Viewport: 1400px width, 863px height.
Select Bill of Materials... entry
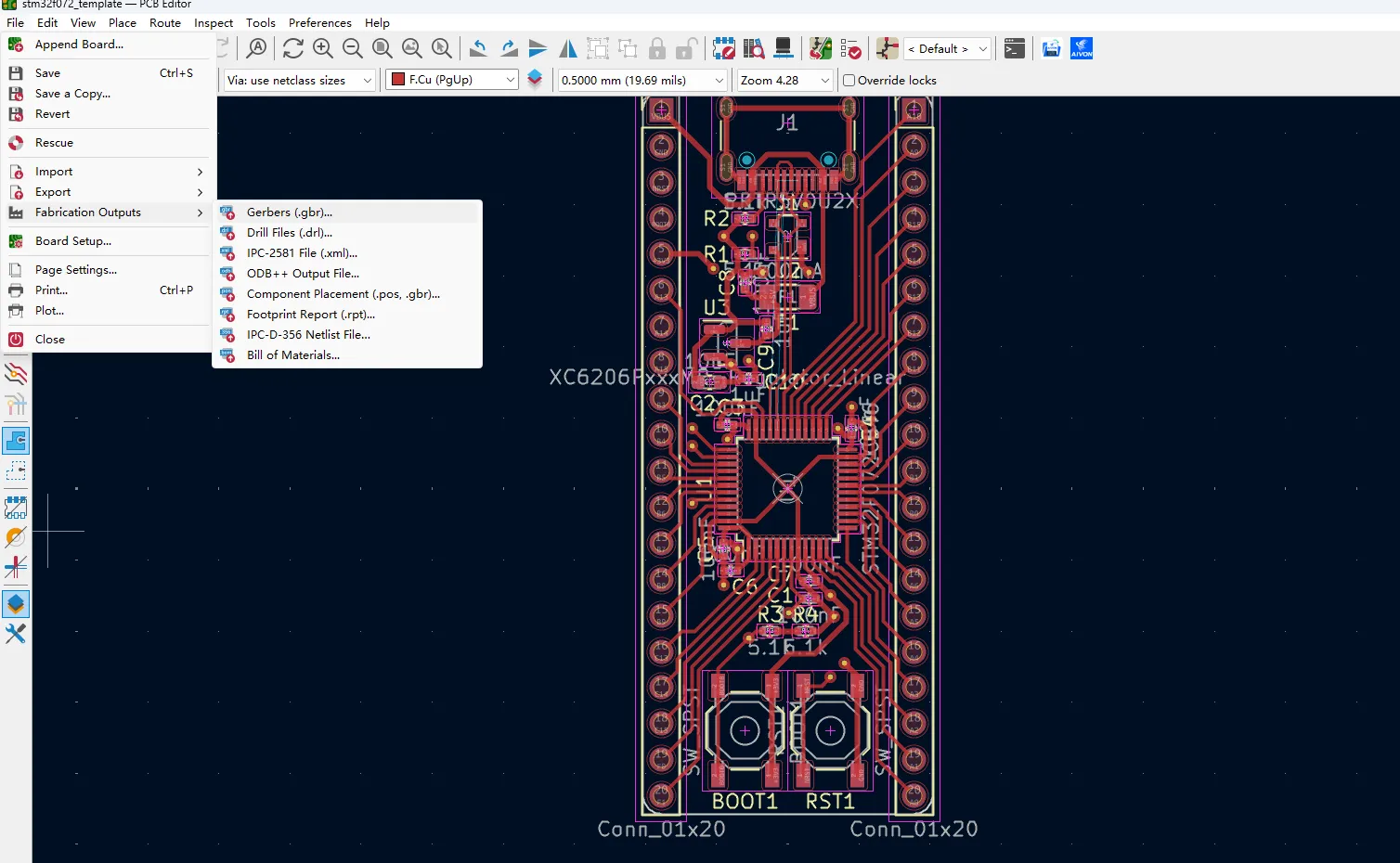347,355
